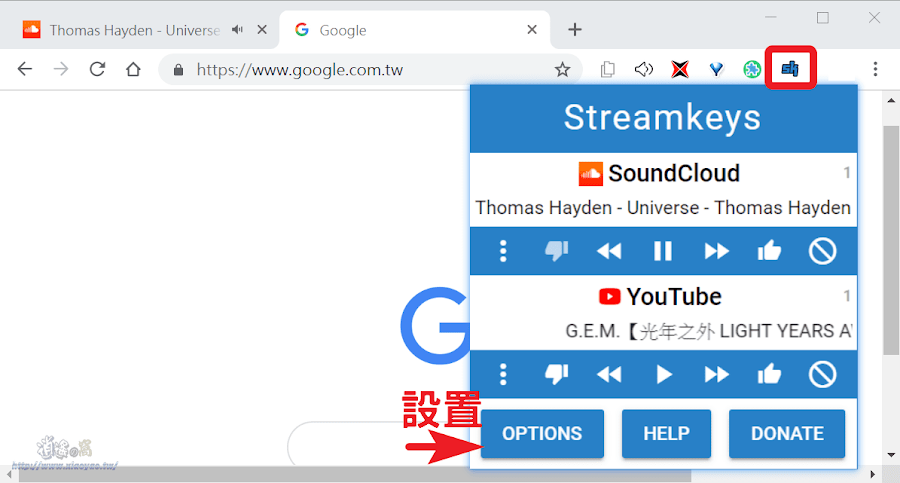Screen dimensions: 900x483
Task: Go to previous SoundCloud track
Action: click(608, 251)
